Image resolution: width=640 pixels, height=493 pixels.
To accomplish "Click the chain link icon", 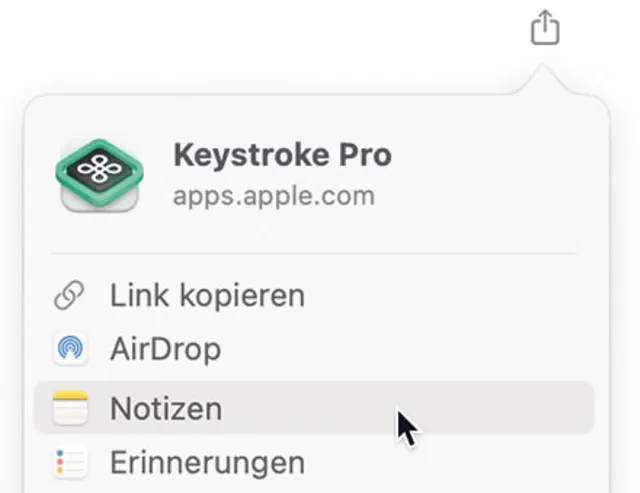I will (x=70, y=296).
